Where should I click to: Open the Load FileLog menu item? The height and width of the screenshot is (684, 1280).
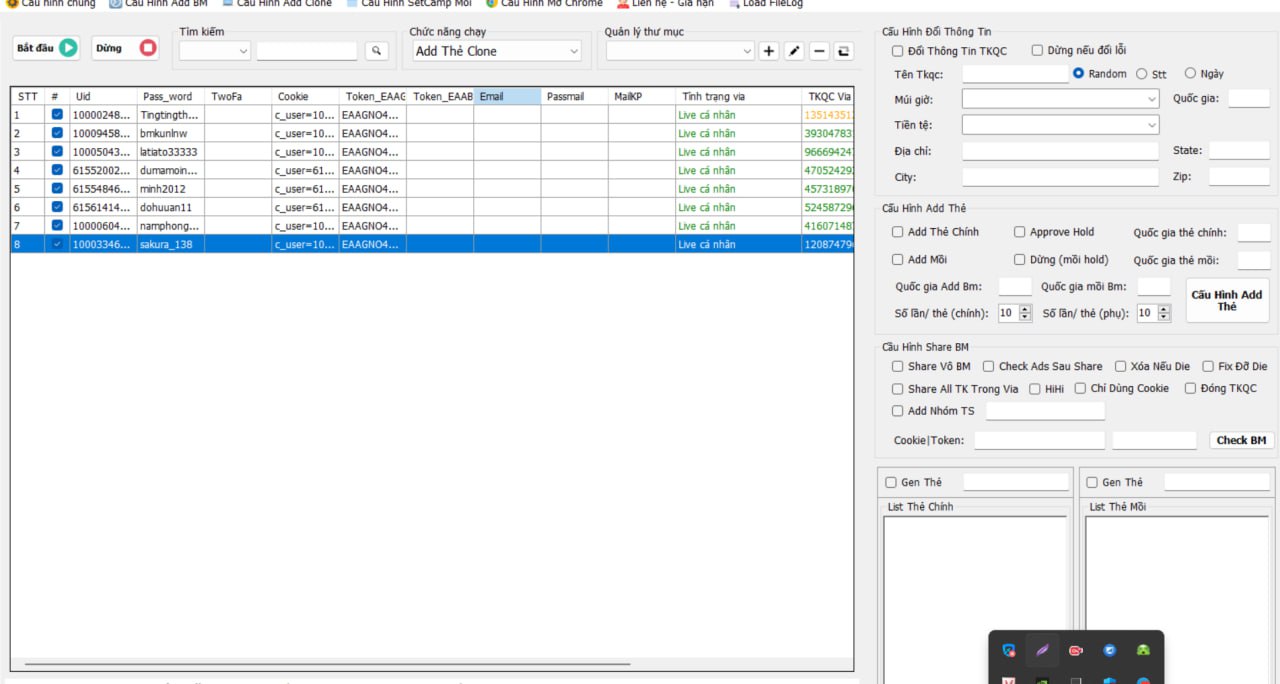(x=766, y=4)
